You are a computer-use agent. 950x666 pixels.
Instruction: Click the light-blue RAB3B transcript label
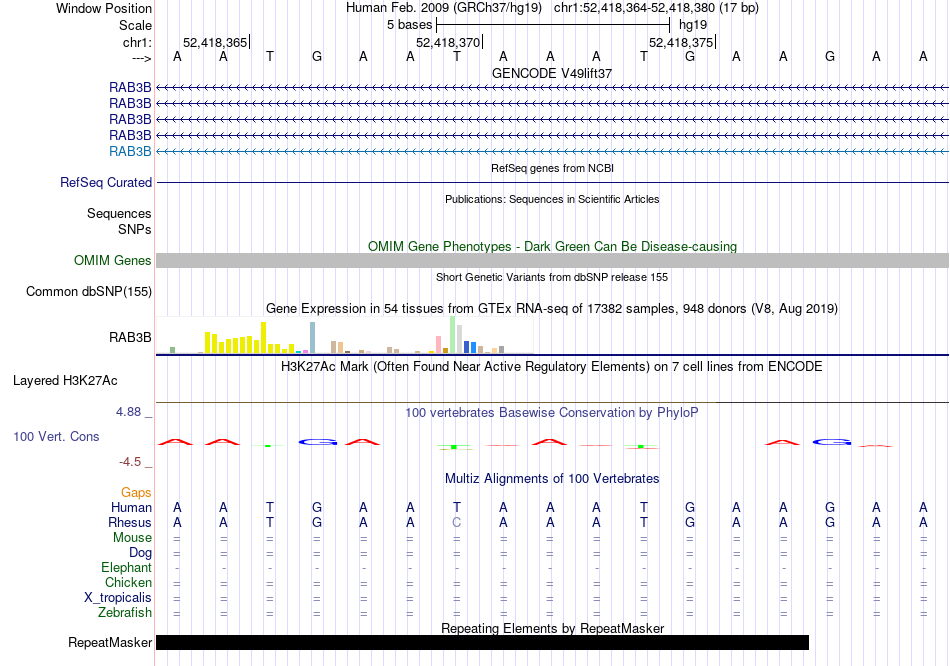point(130,152)
